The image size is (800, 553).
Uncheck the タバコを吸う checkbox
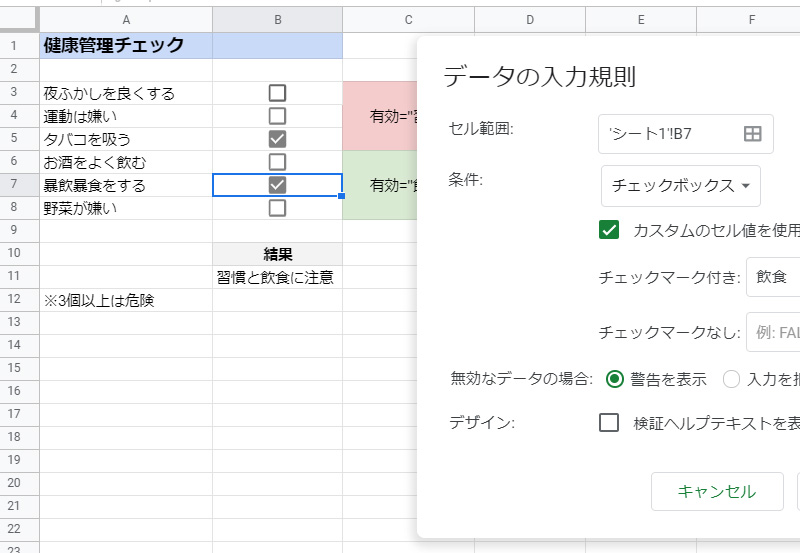277,139
